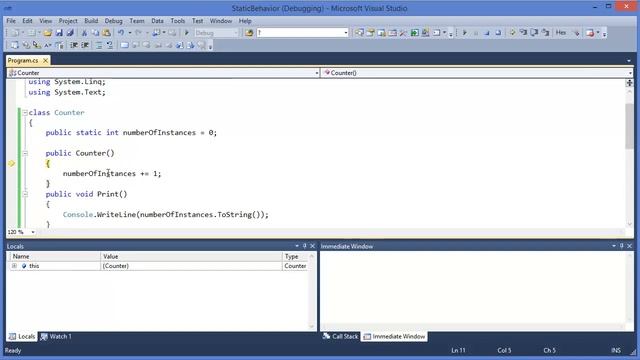The height and width of the screenshot is (360, 640).
Task: Click the Restart debugging icon
Action: tap(498, 33)
